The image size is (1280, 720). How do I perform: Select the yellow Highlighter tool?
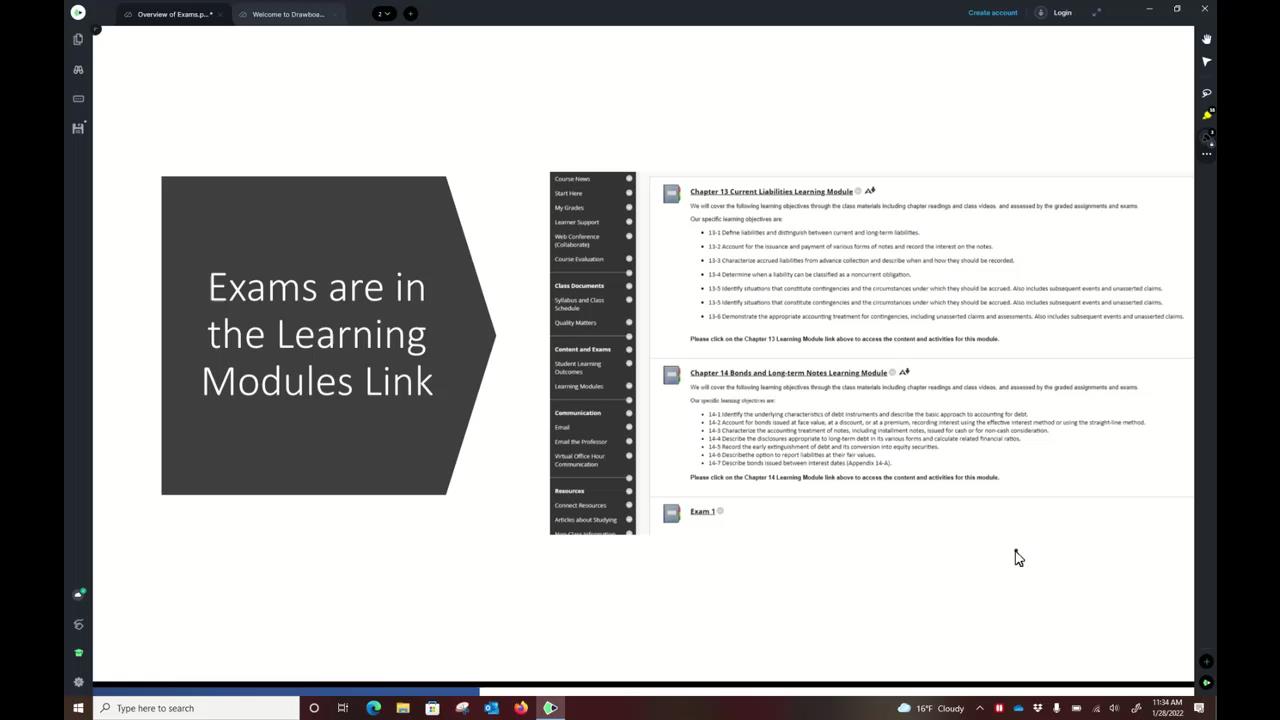1206,113
